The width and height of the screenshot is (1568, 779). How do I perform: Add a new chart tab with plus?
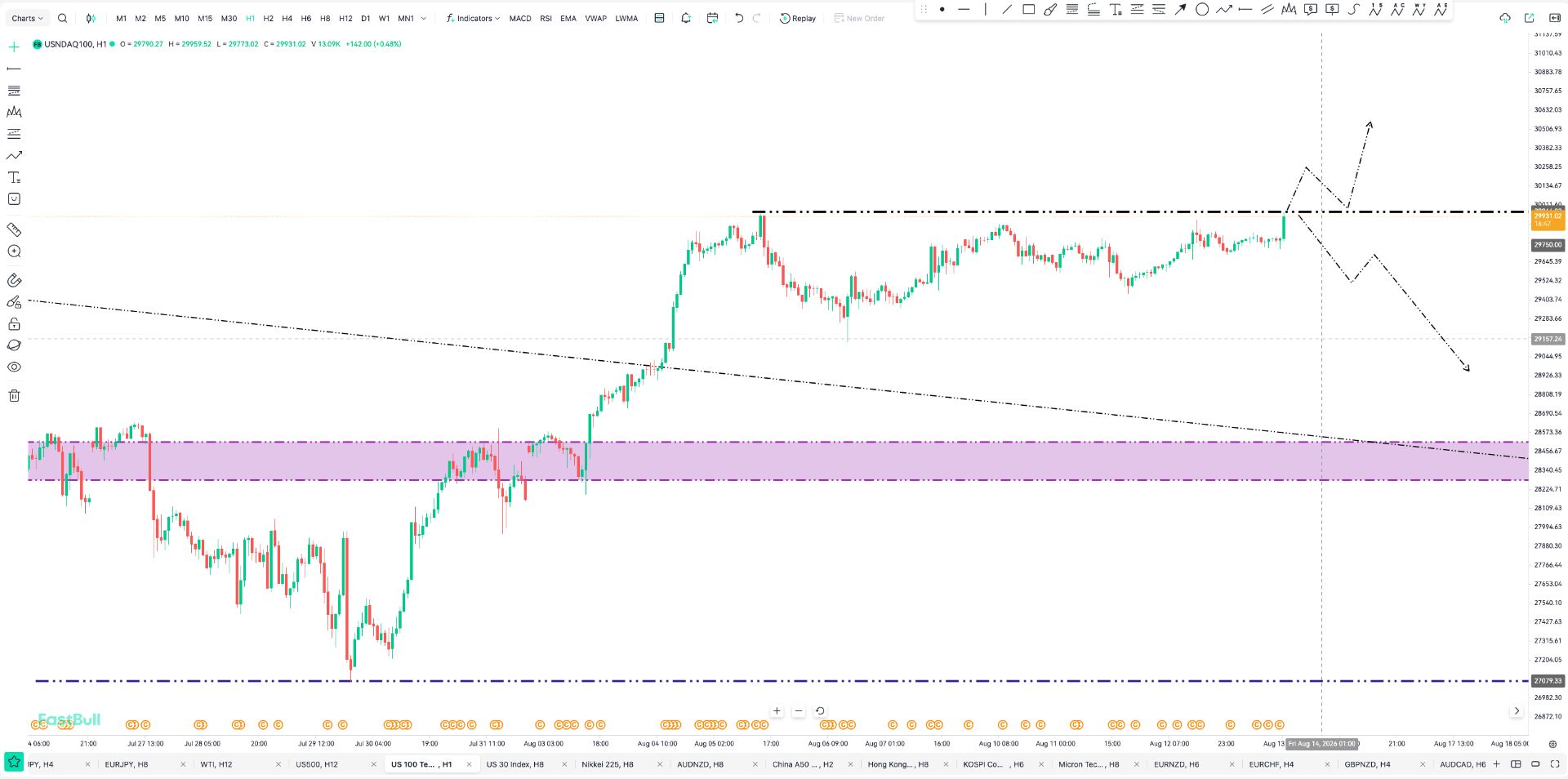(x=1496, y=764)
